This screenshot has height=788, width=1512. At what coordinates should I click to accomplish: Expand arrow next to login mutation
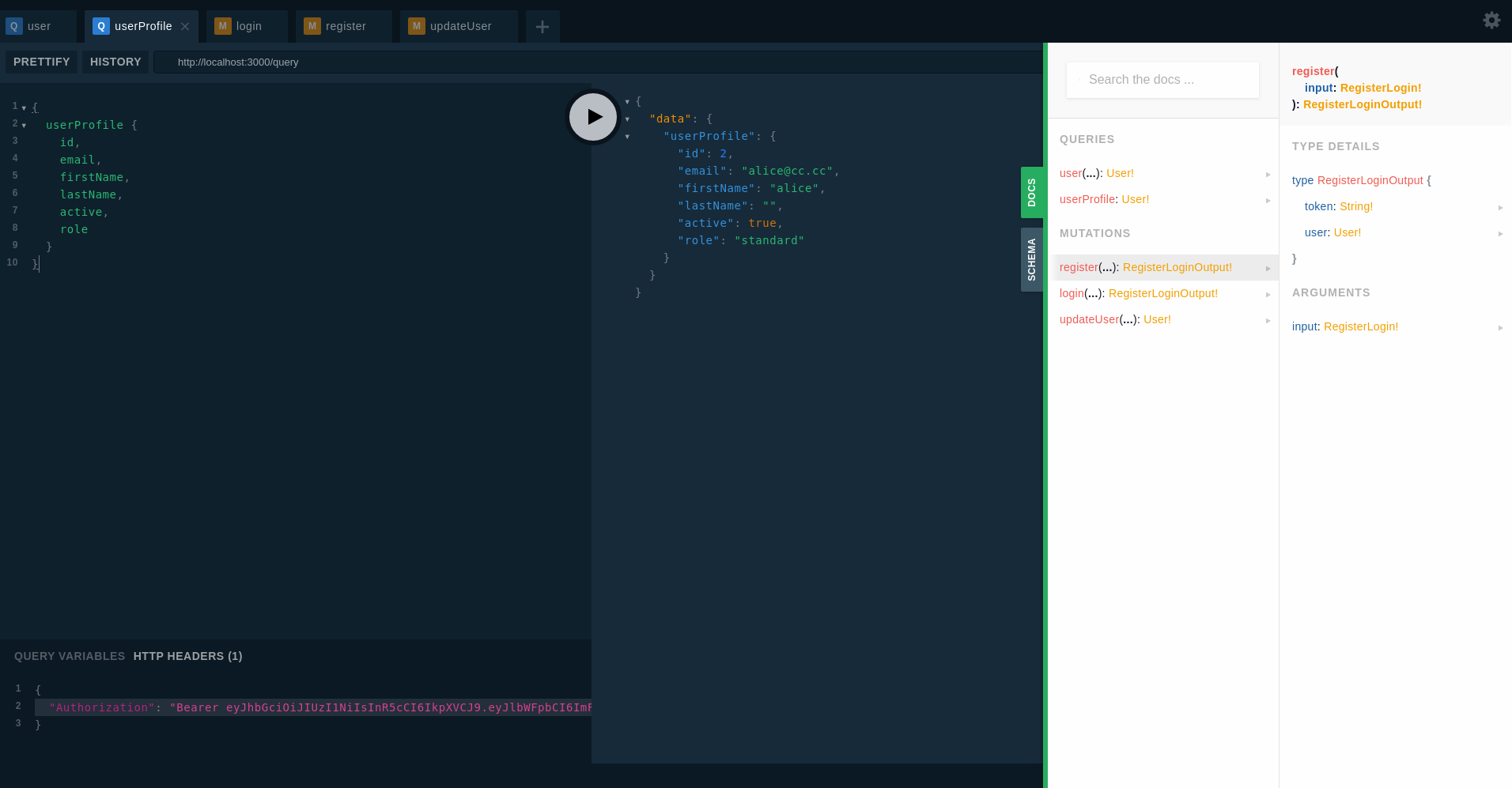tap(1268, 294)
